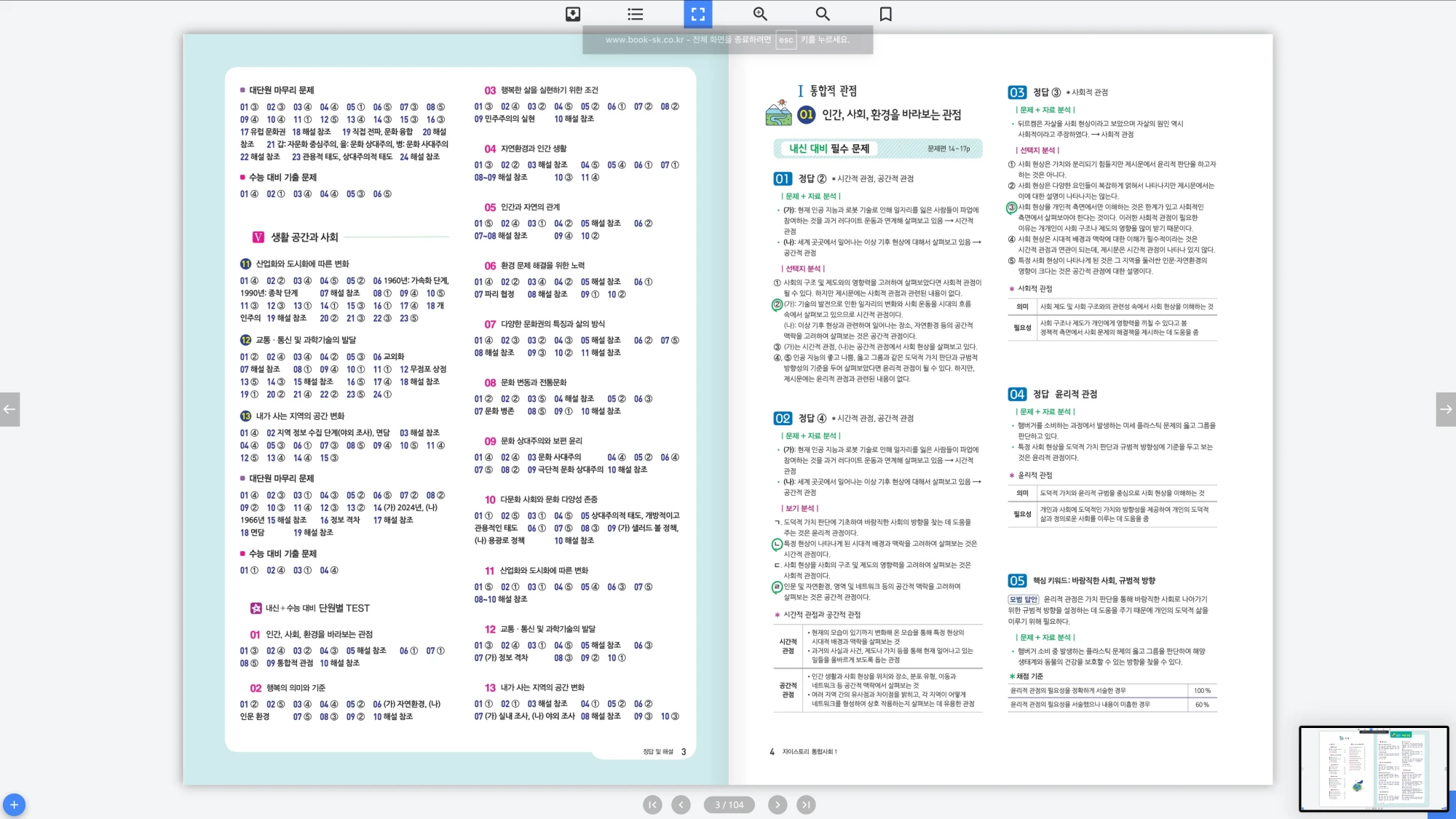The width and height of the screenshot is (1456, 819).
Task: Click the zoom-in magnifier icon
Action: tap(760, 14)
